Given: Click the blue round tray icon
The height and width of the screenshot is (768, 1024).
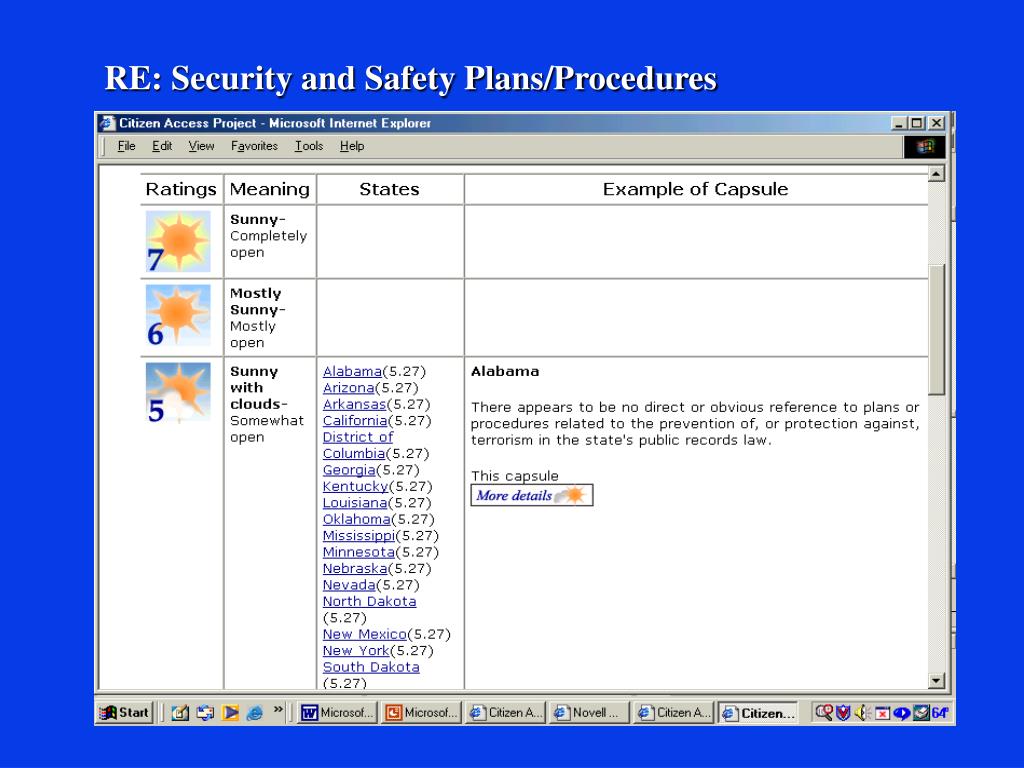Looking at the screenshot, I should (902, 713).
